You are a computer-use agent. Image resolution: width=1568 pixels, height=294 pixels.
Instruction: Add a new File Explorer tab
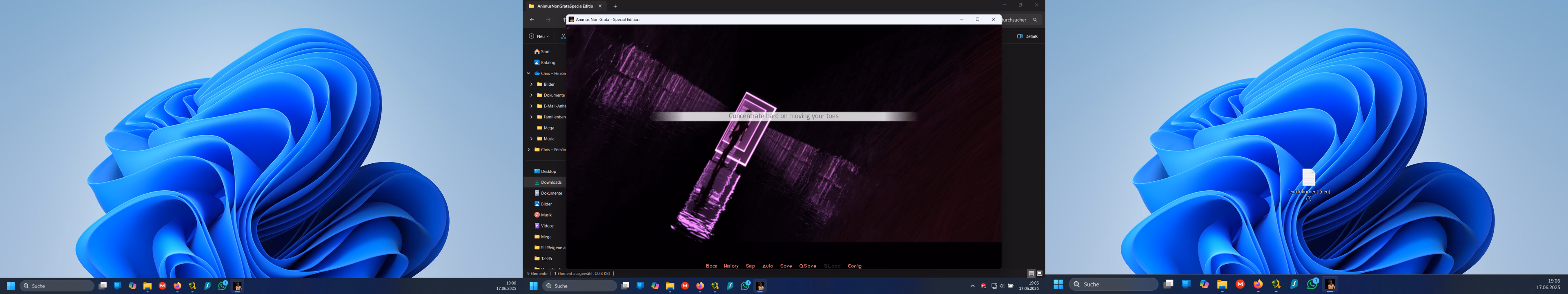(615, 6)
